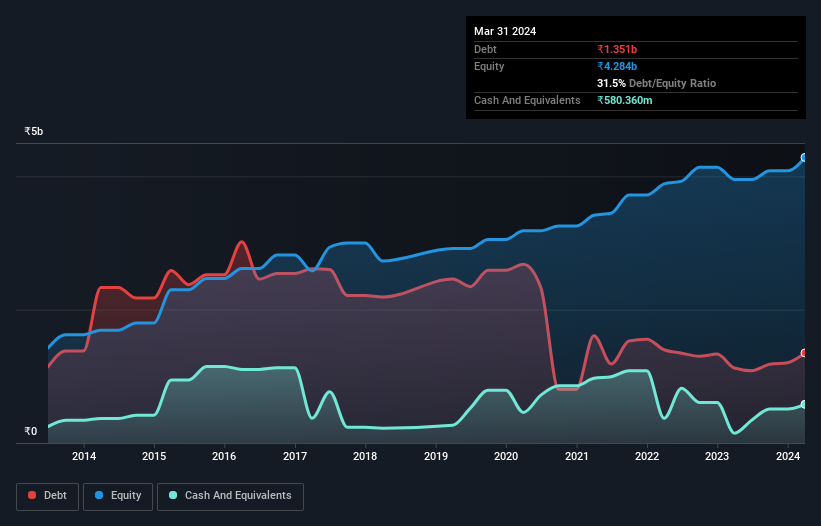The width and height of the screenshot is (821, 526).
Task: Select the 2016 axis label
Action: (x=224, y=456)
